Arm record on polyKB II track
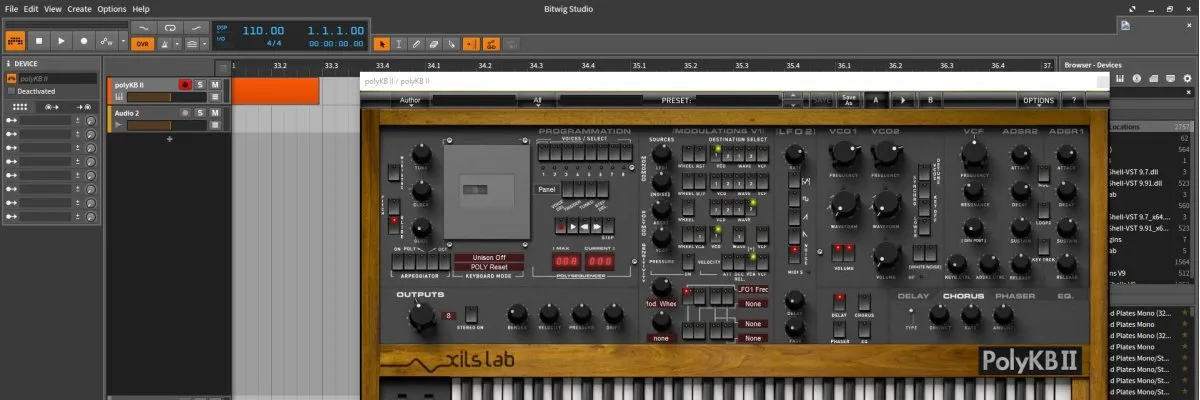 [x=185, y=85]
